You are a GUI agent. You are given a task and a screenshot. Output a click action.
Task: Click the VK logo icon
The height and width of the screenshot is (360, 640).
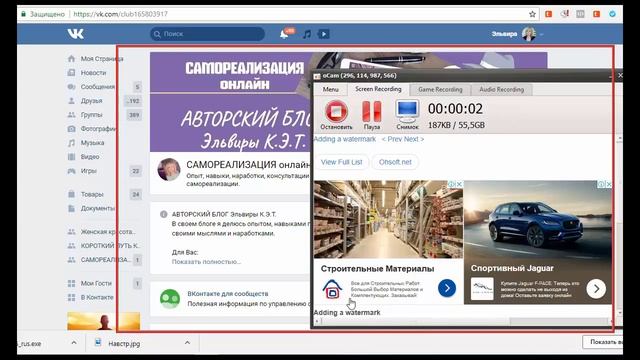pos(76,34)
